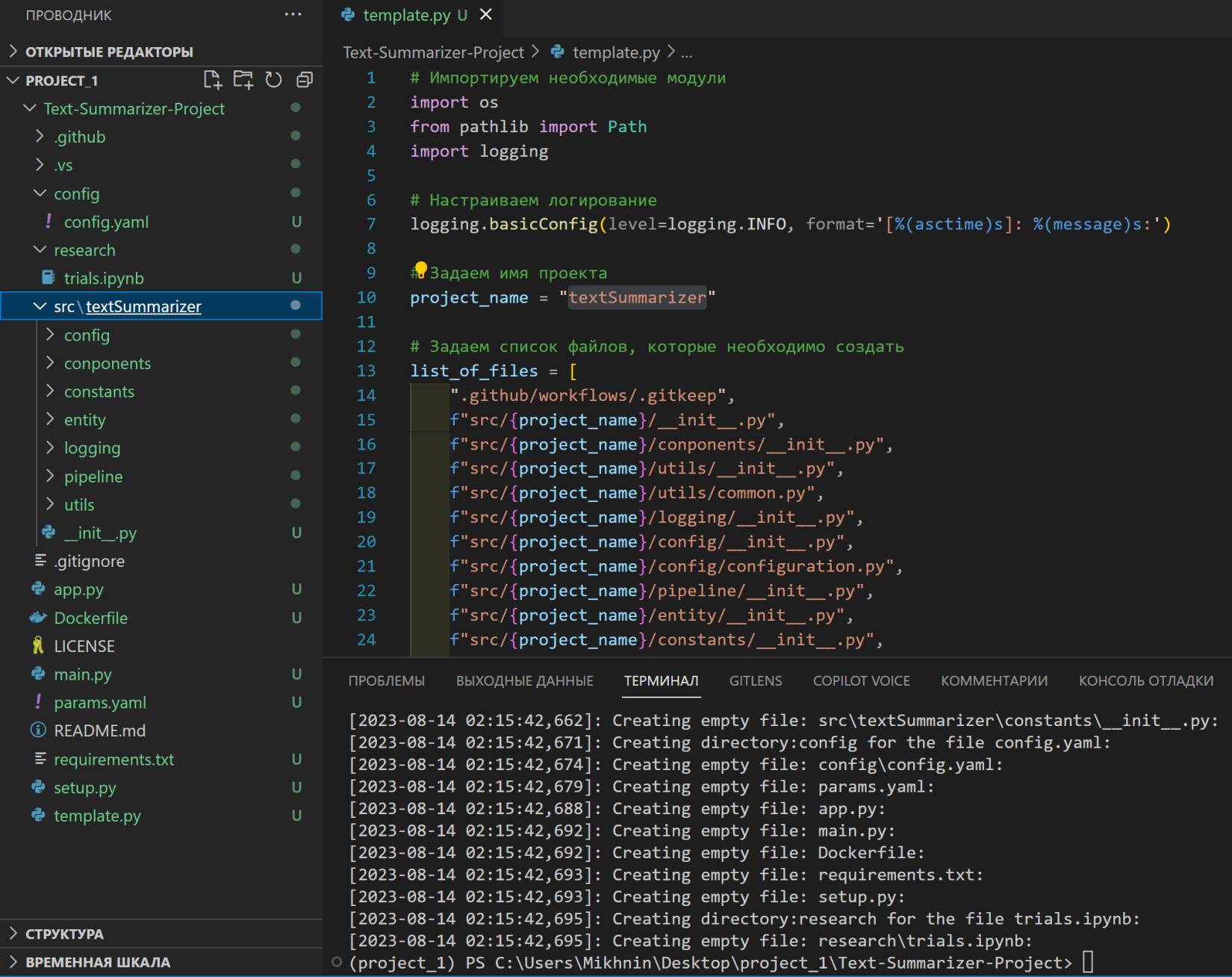Click the lightbulb quick-fix icon on line 9
This screenshot has height=977, width=1232.
[x=420, y=270]
